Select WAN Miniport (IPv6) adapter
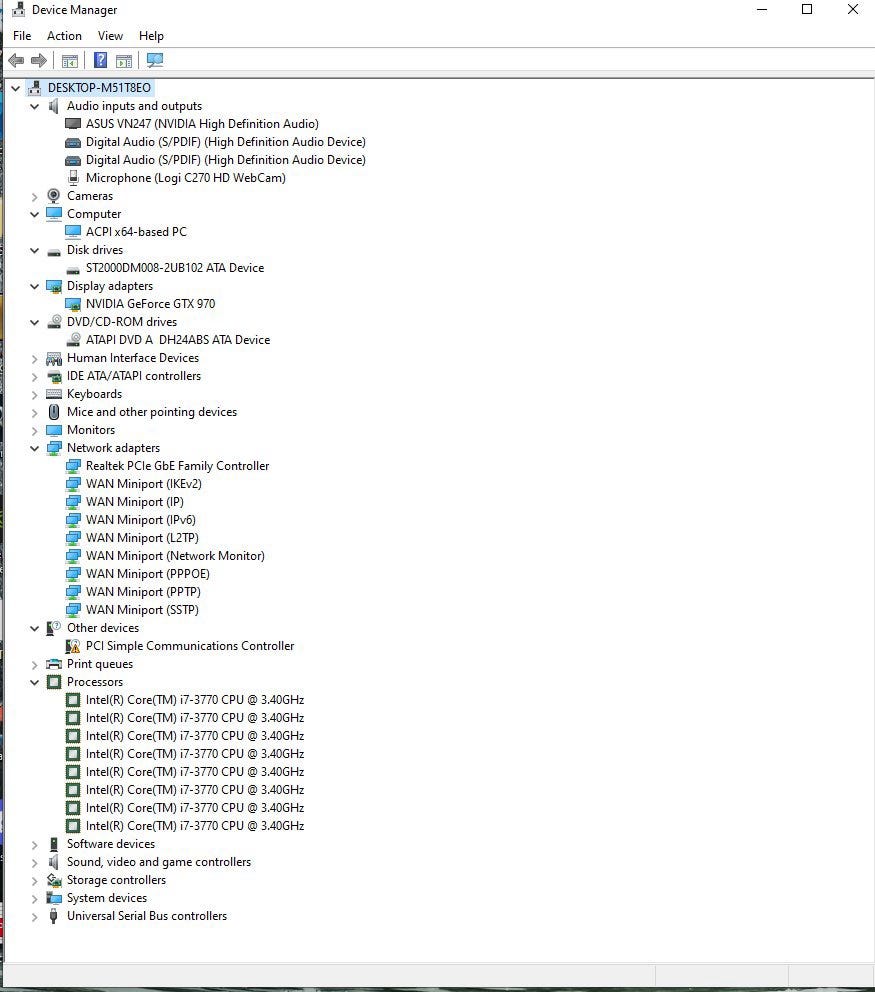 point(141,520)
